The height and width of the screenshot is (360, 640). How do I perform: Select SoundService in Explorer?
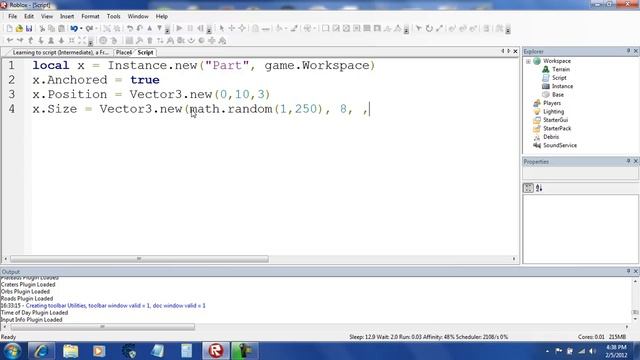(x=560, y=145)
